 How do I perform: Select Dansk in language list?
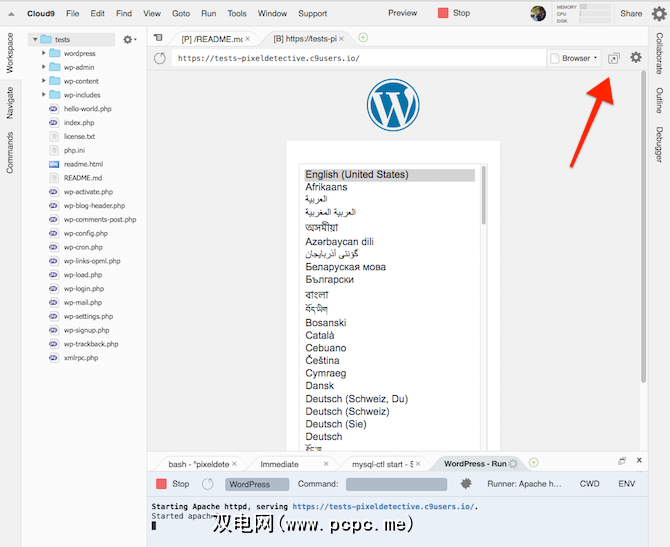coord(319,386)
